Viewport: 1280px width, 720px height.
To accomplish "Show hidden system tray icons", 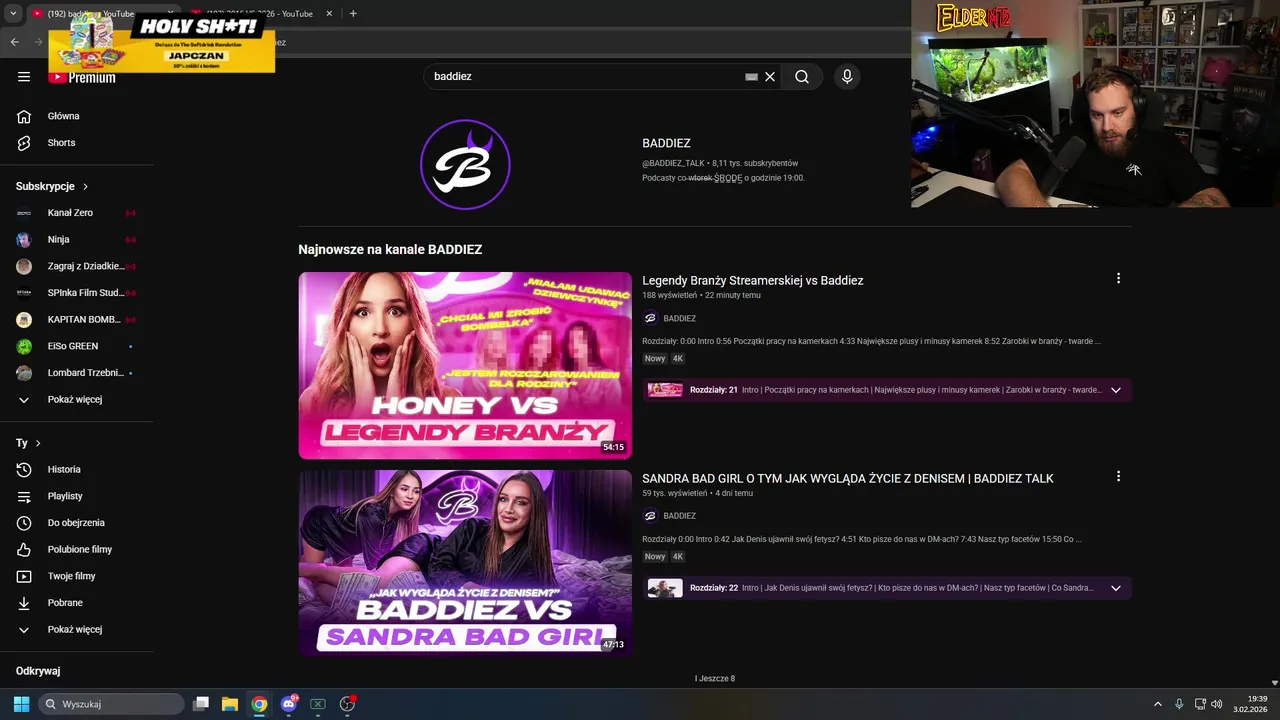I will click(x=1158, y=704).
